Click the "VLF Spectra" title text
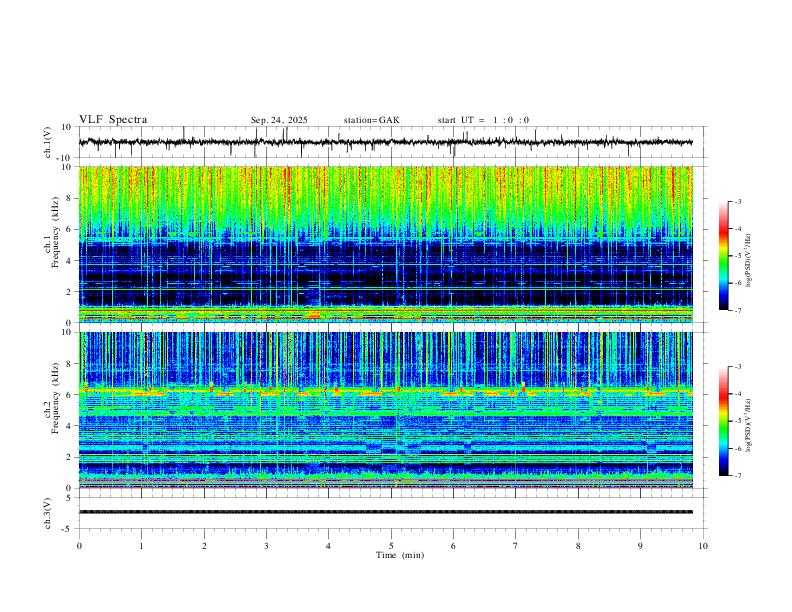 click(113, 120)
